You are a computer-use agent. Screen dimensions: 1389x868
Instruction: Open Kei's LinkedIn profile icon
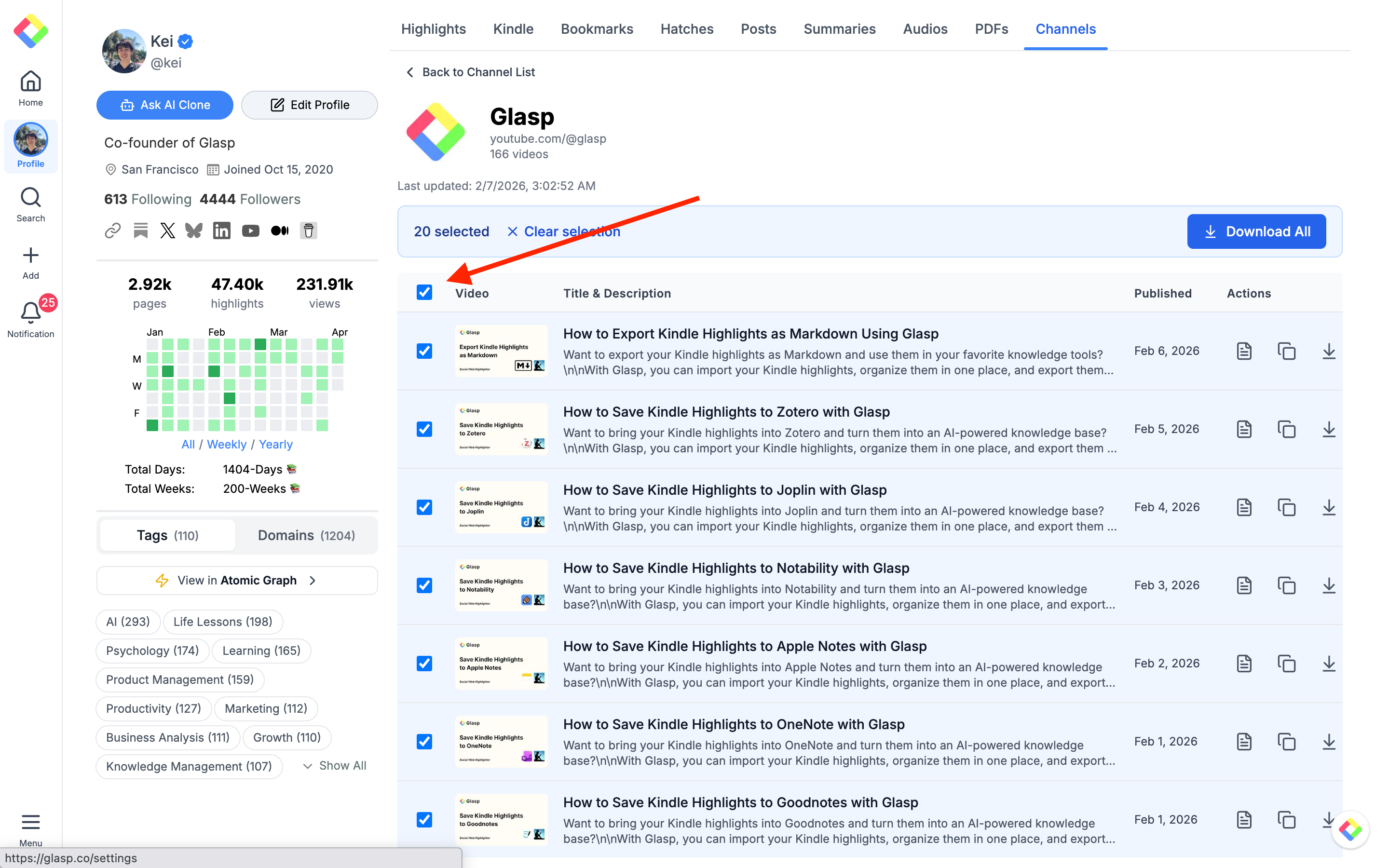click(x=221, y=231)
